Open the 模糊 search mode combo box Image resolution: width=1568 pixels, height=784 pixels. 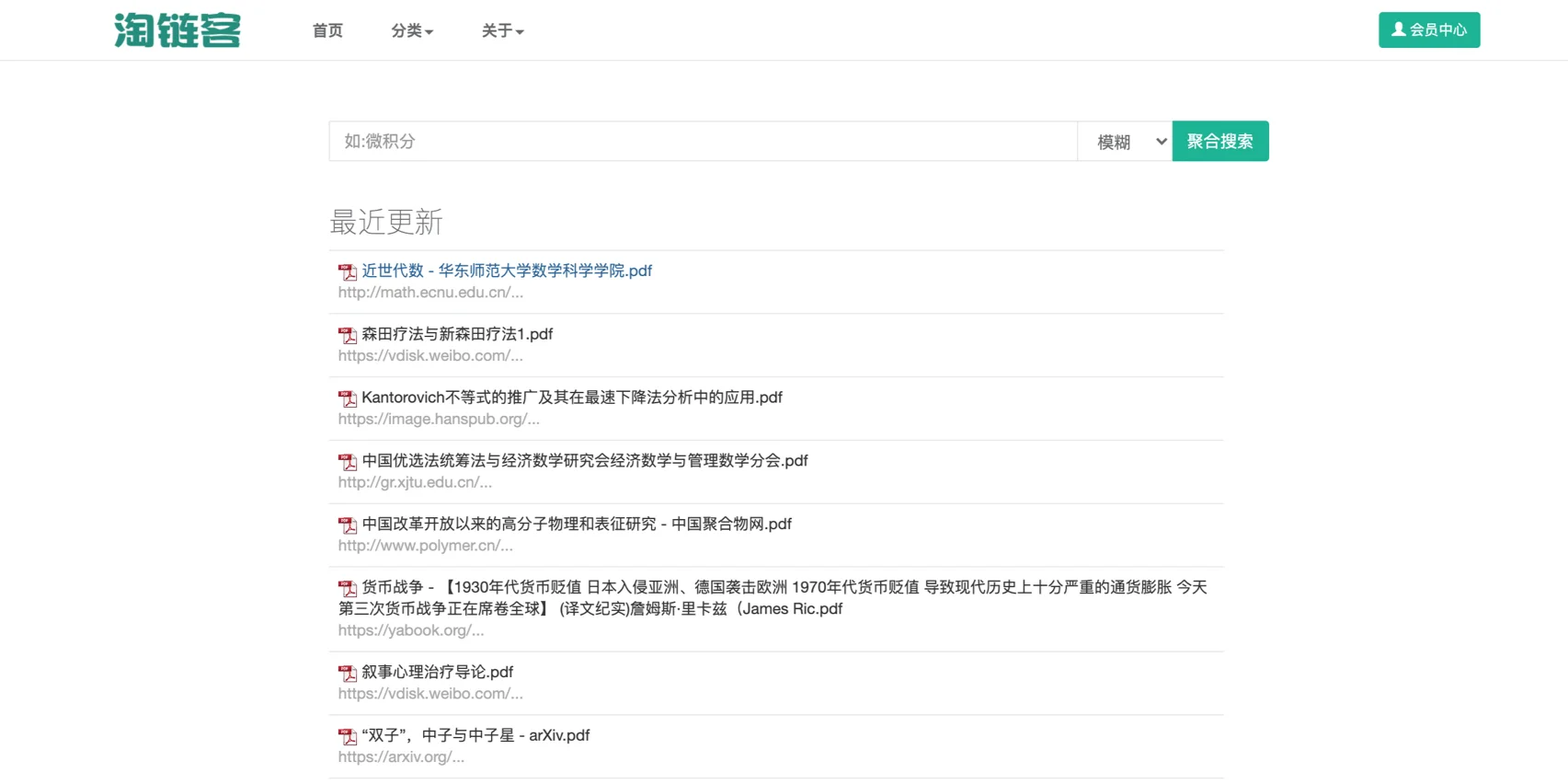(1125, 141)
